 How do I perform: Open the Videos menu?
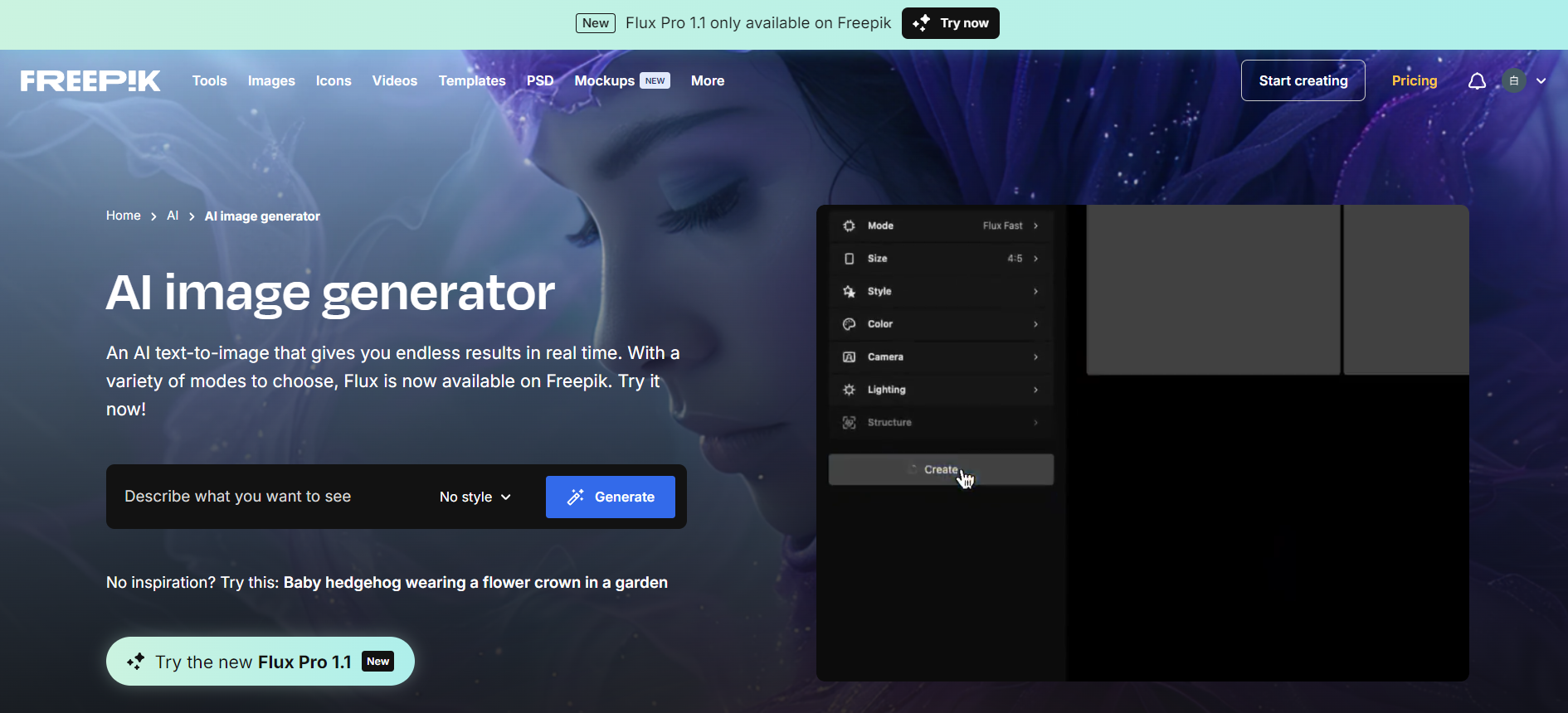pyautogui.click(x=395, y=80)
